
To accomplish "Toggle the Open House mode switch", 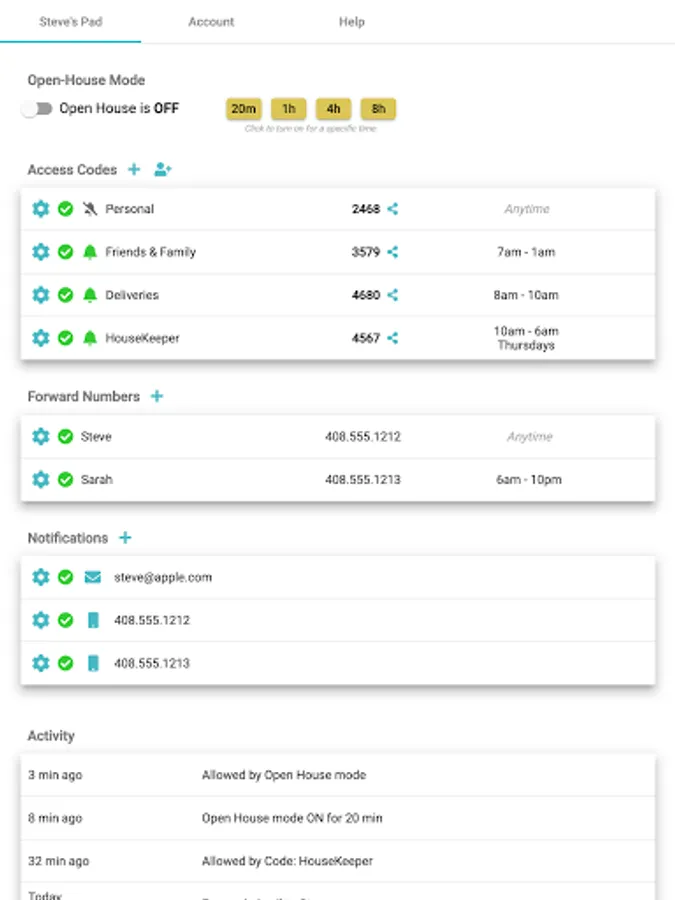I will pyautogui.click(x=37, y=108).
